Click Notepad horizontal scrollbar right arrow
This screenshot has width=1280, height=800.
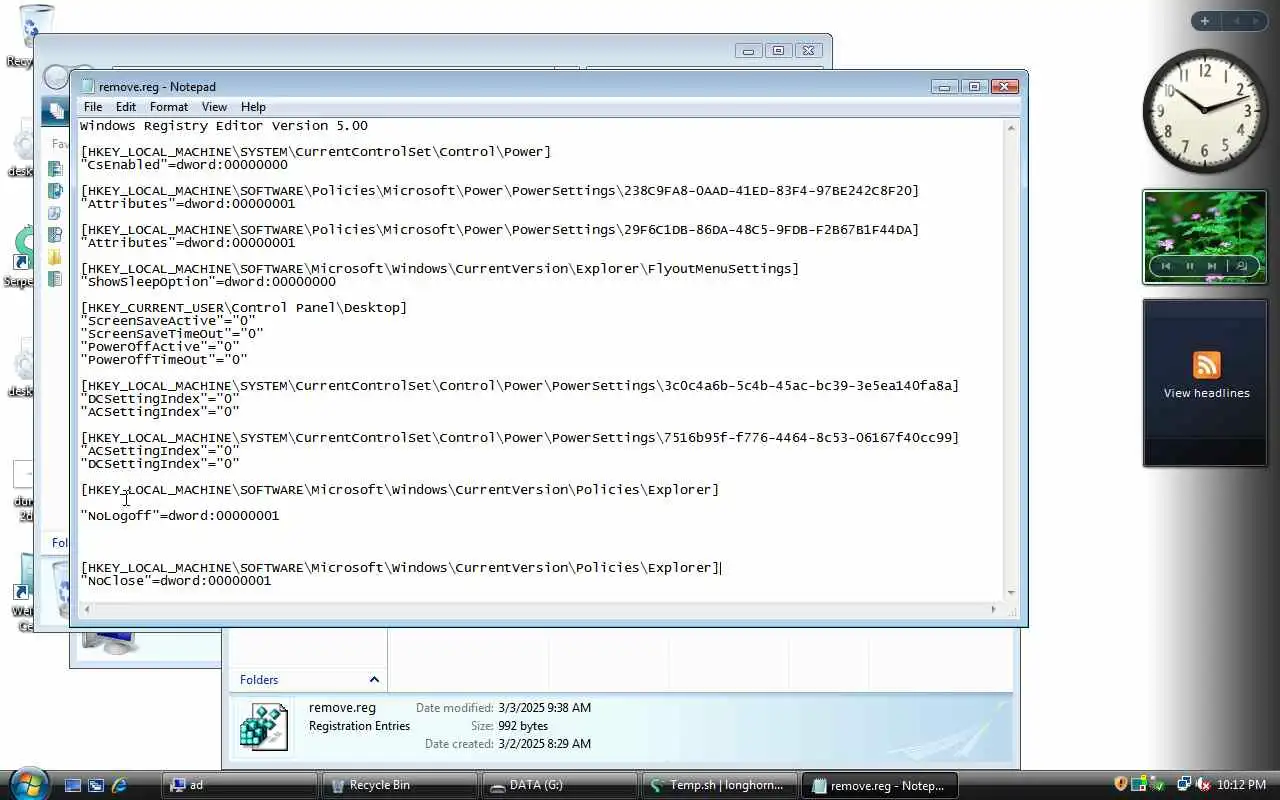(993, 609)
